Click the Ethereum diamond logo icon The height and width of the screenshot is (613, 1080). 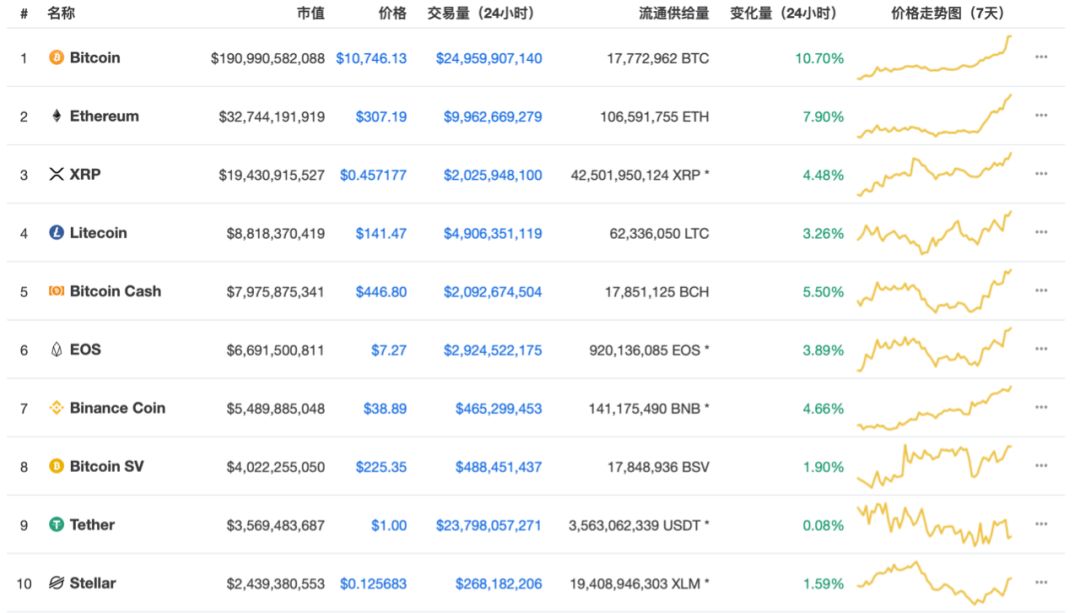point(56,116)
